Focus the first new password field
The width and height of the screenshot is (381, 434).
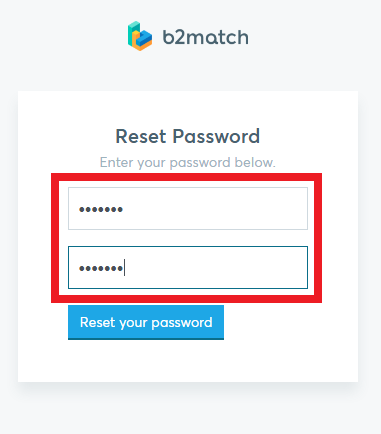(188, 208)
